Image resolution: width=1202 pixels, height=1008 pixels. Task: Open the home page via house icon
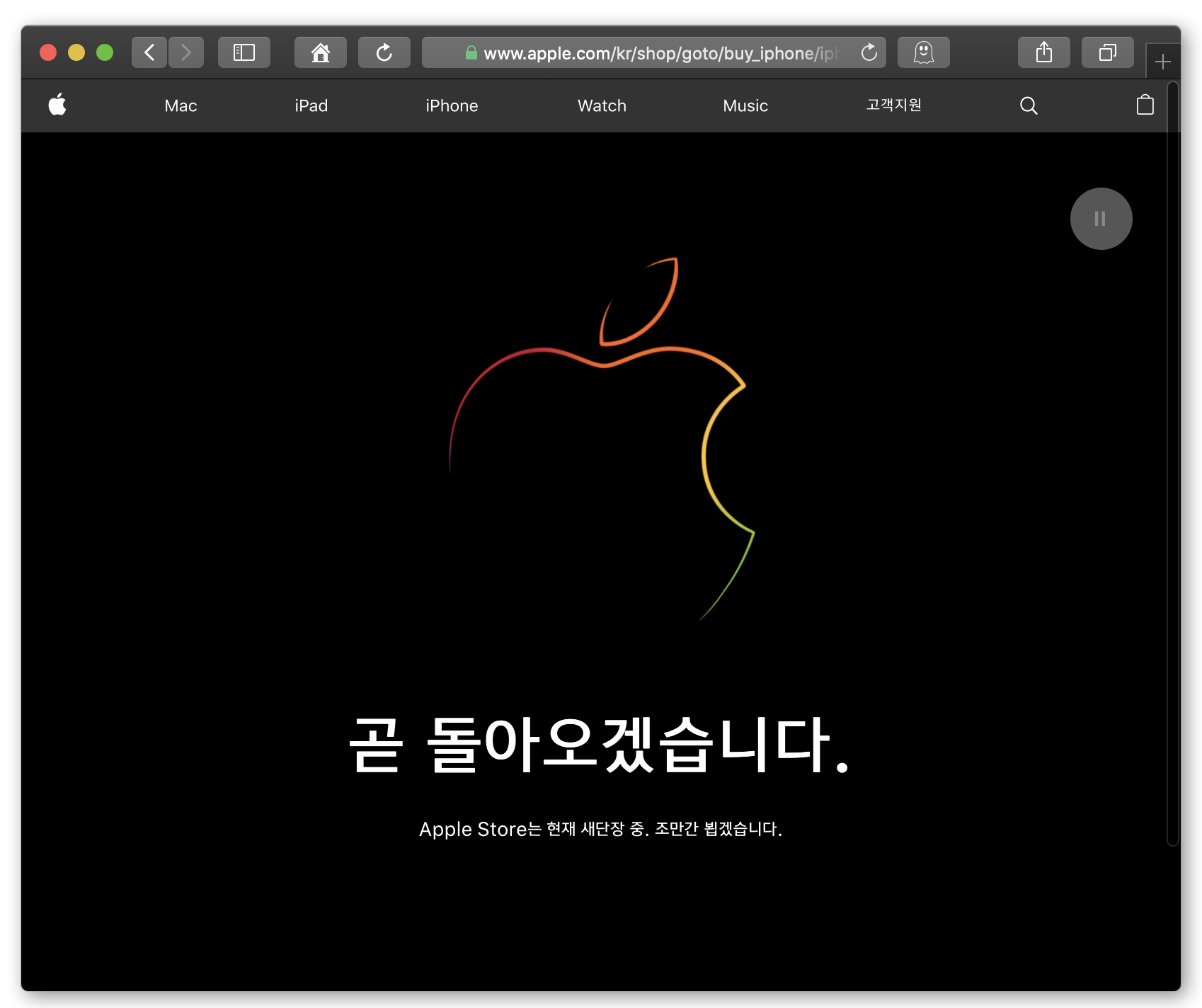(321, 52)
